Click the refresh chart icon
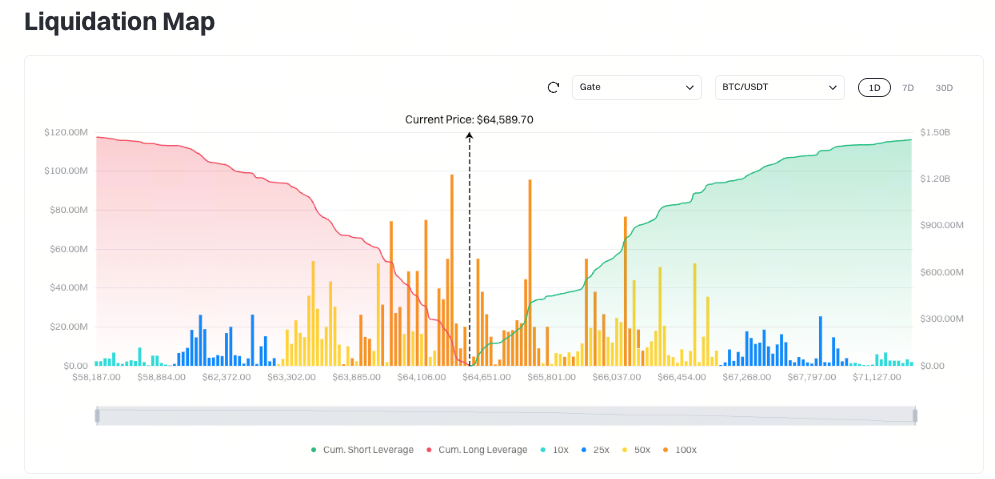The height and width of the screenshot is (479, 995). pyautogui.click(x=553, y=88)
